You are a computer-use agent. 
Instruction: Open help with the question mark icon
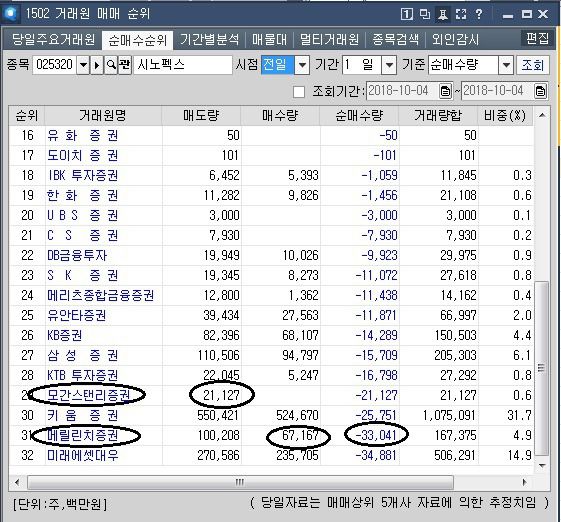(x=479, y=14)
